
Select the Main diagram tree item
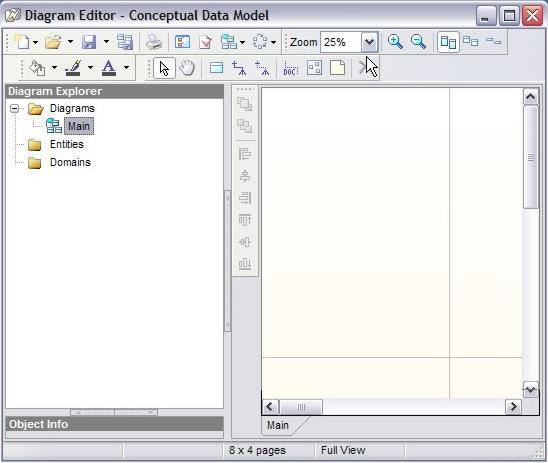[x=79, y=126]
